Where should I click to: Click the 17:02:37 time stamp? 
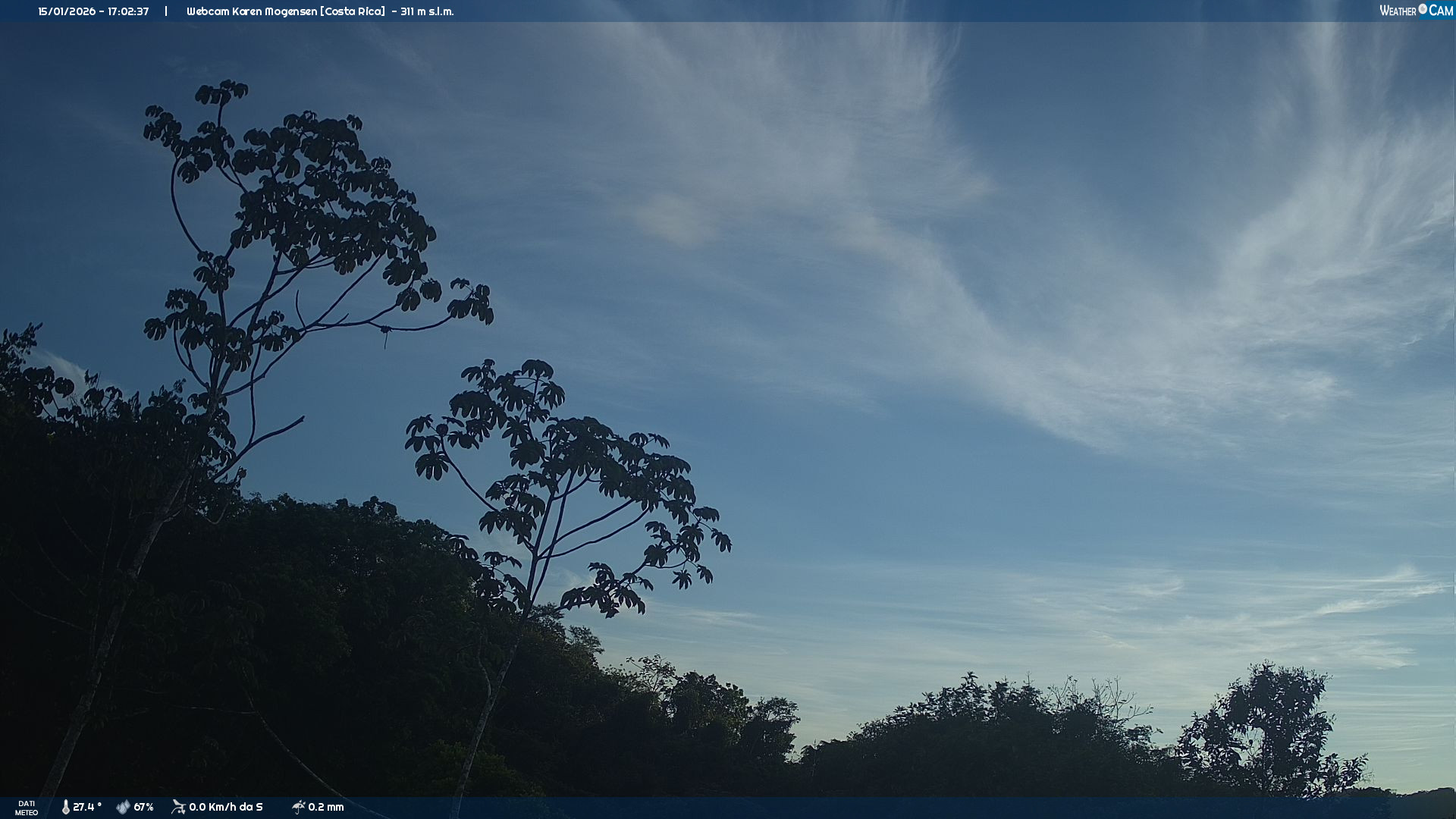(x=128, y=11)
